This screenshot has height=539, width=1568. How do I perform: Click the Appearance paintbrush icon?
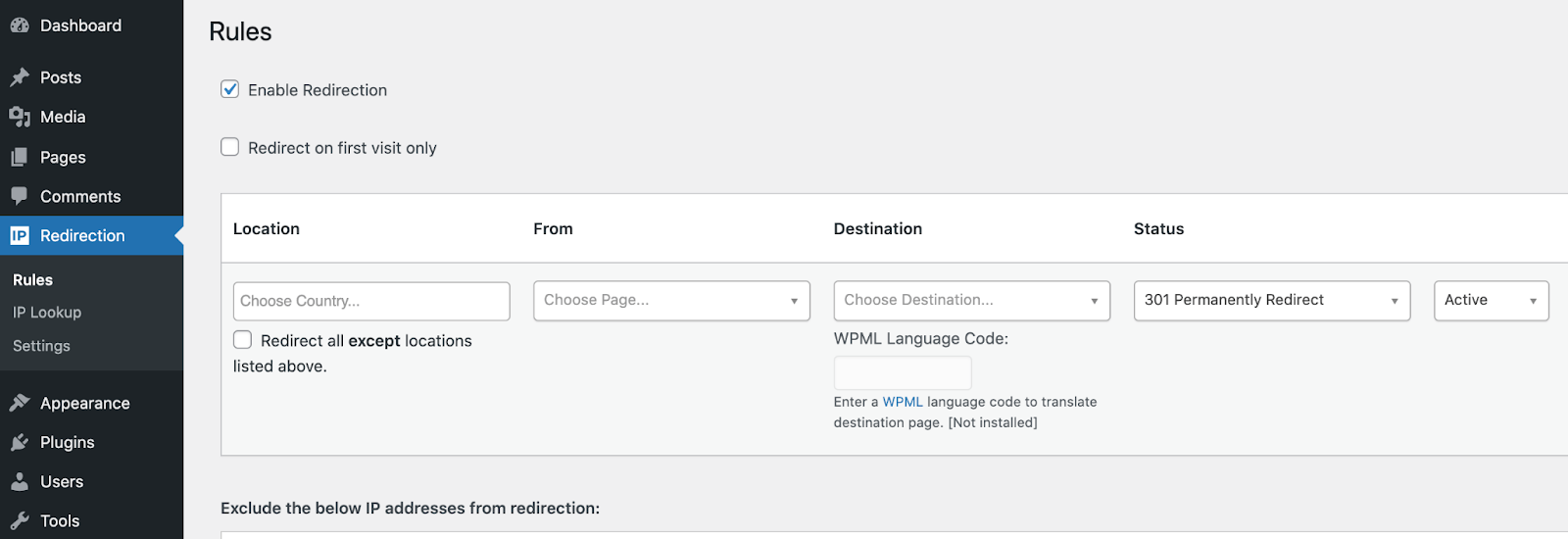click(20, 403)
